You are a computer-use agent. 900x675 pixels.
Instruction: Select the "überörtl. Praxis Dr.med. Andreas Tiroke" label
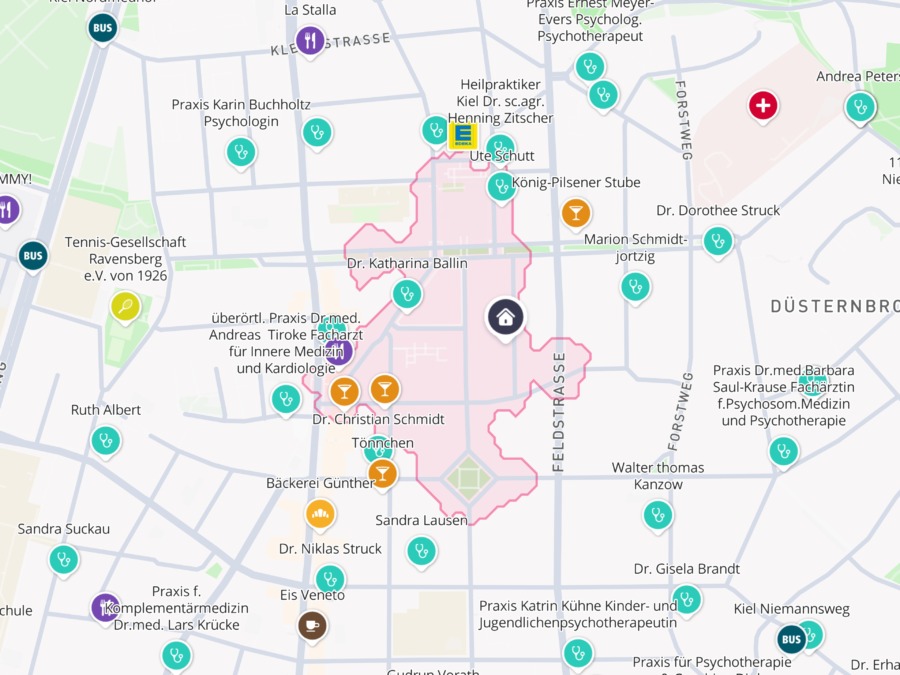pos(286,343)
